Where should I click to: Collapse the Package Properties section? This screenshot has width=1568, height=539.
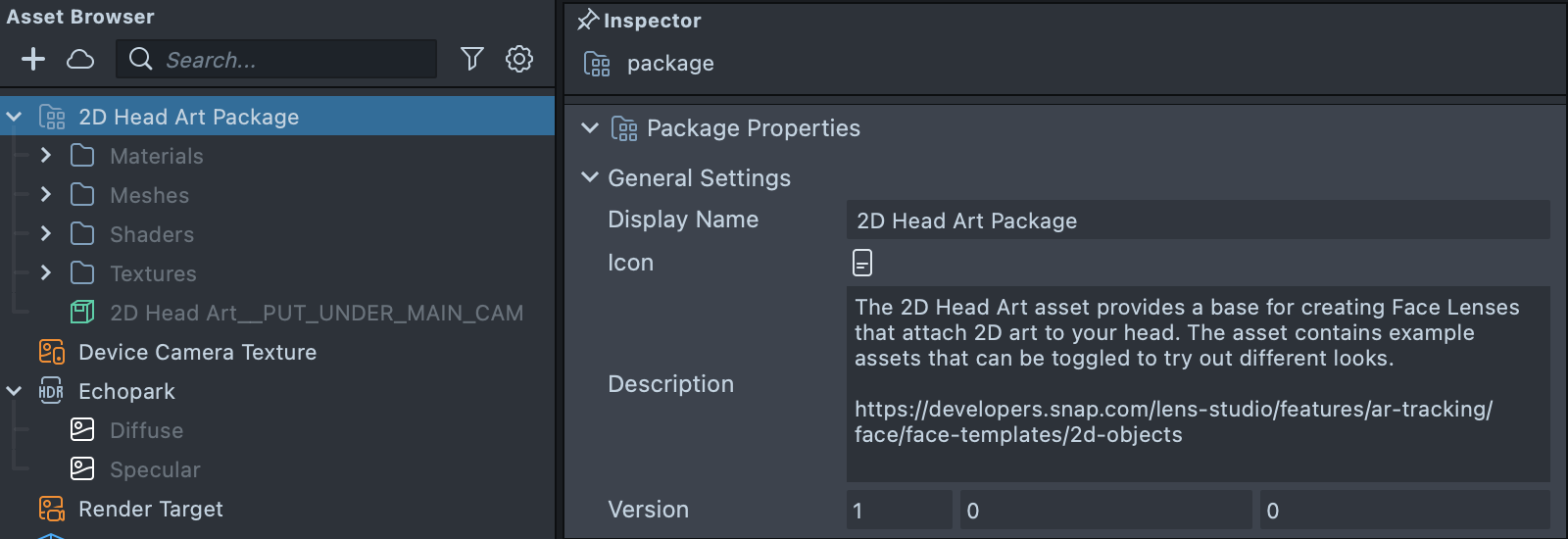point(590,128)
